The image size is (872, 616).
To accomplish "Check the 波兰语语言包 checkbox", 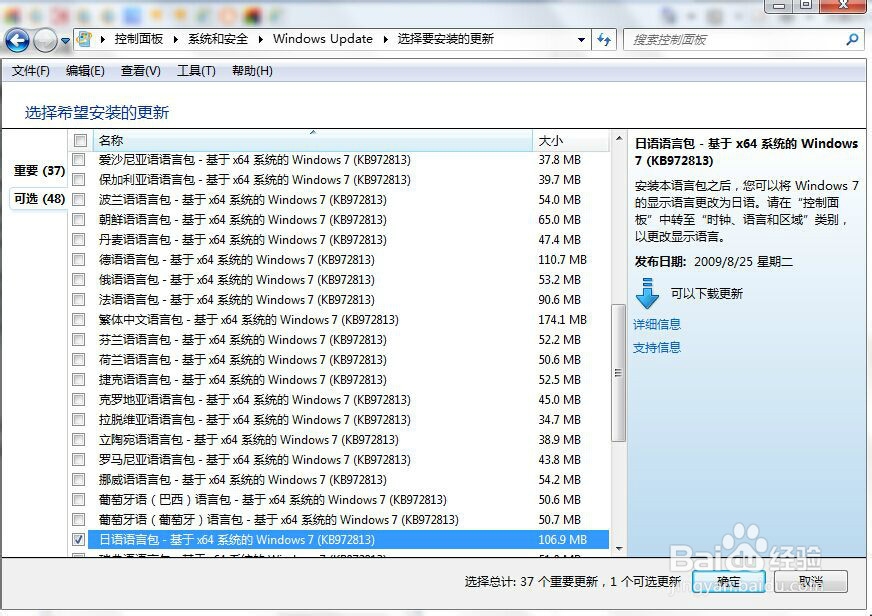I will coord(78,200).
